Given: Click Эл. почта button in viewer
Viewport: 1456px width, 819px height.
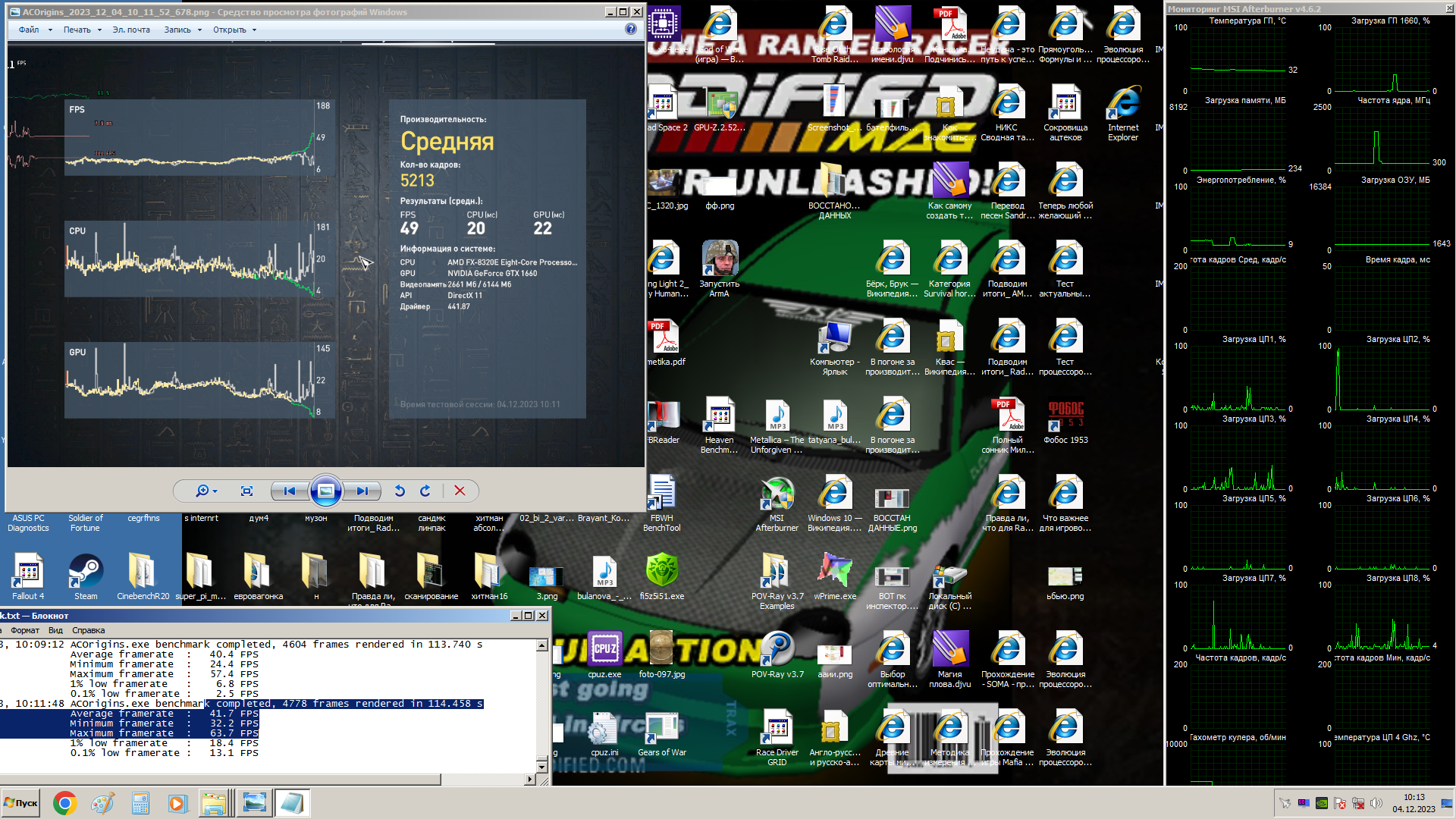Looking at the screenshot, I should (x=131, y=30).
